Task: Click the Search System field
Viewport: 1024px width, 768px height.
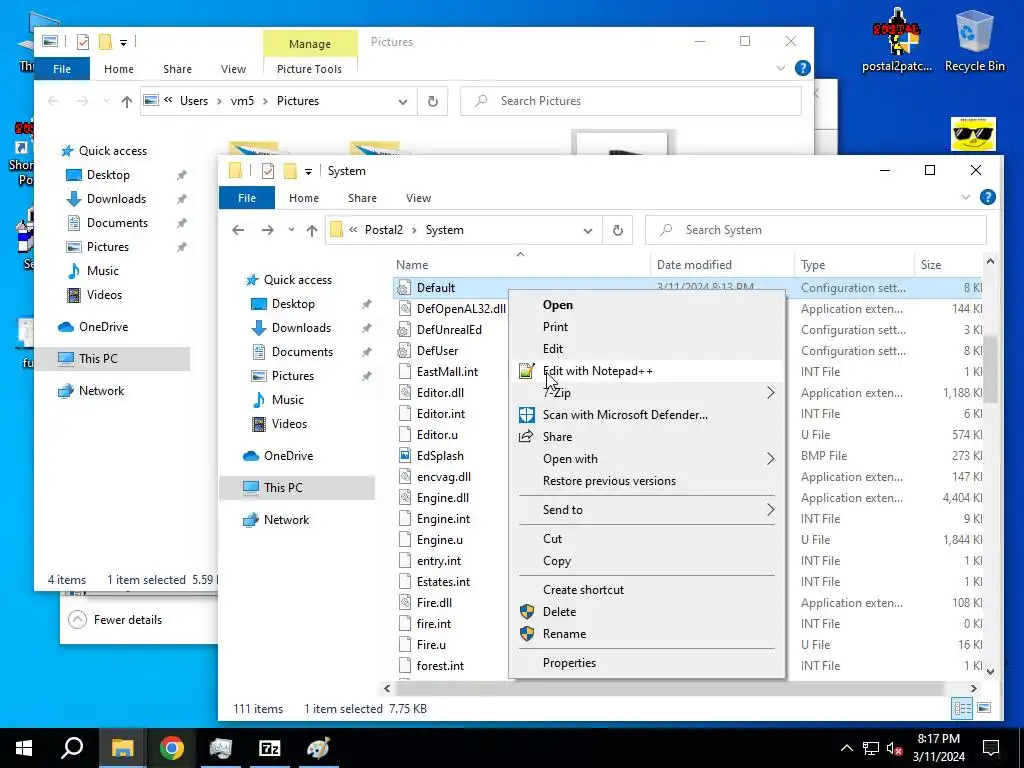Action: coord(816,230)
